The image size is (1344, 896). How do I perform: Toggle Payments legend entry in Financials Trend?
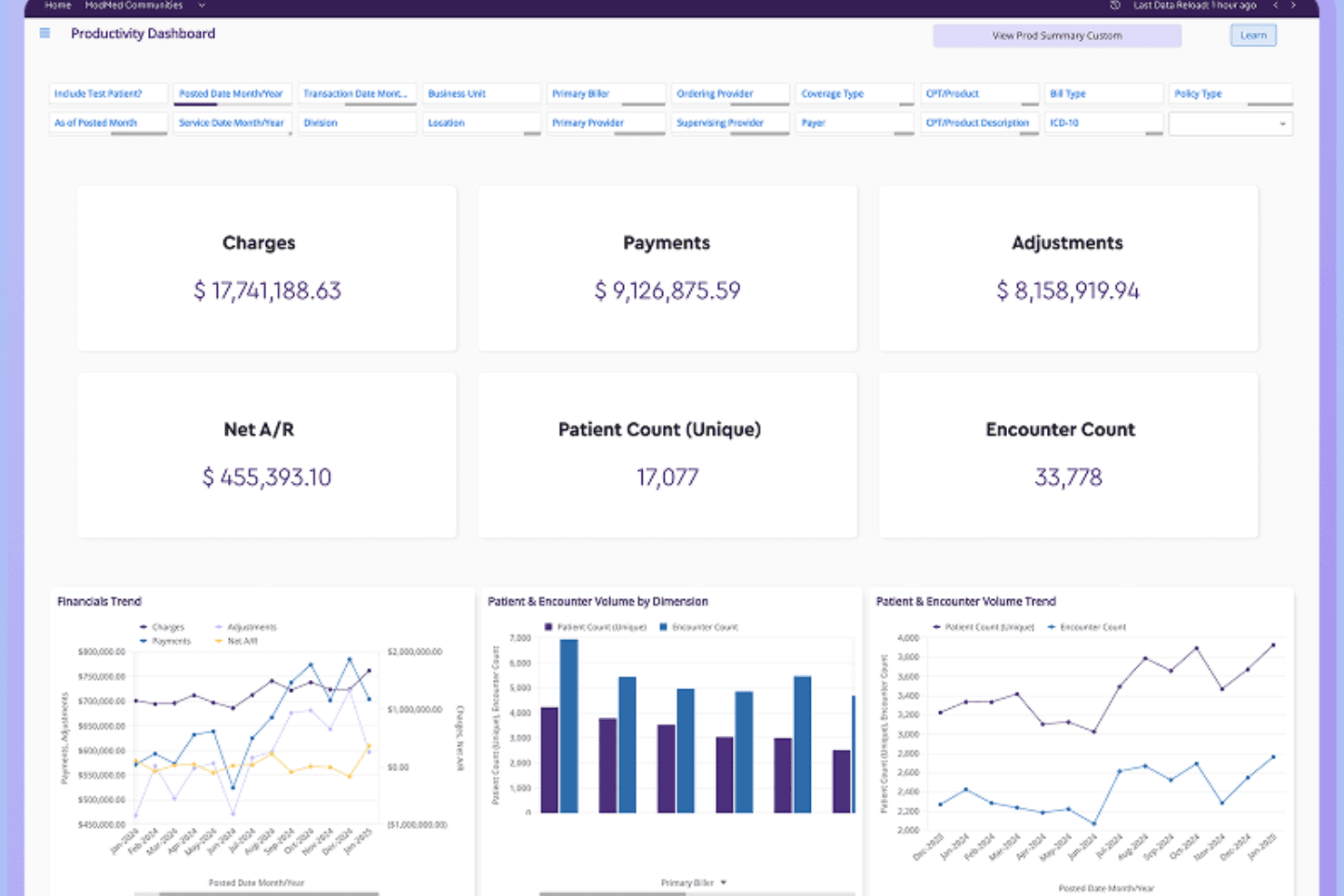[x=164, y=641]
